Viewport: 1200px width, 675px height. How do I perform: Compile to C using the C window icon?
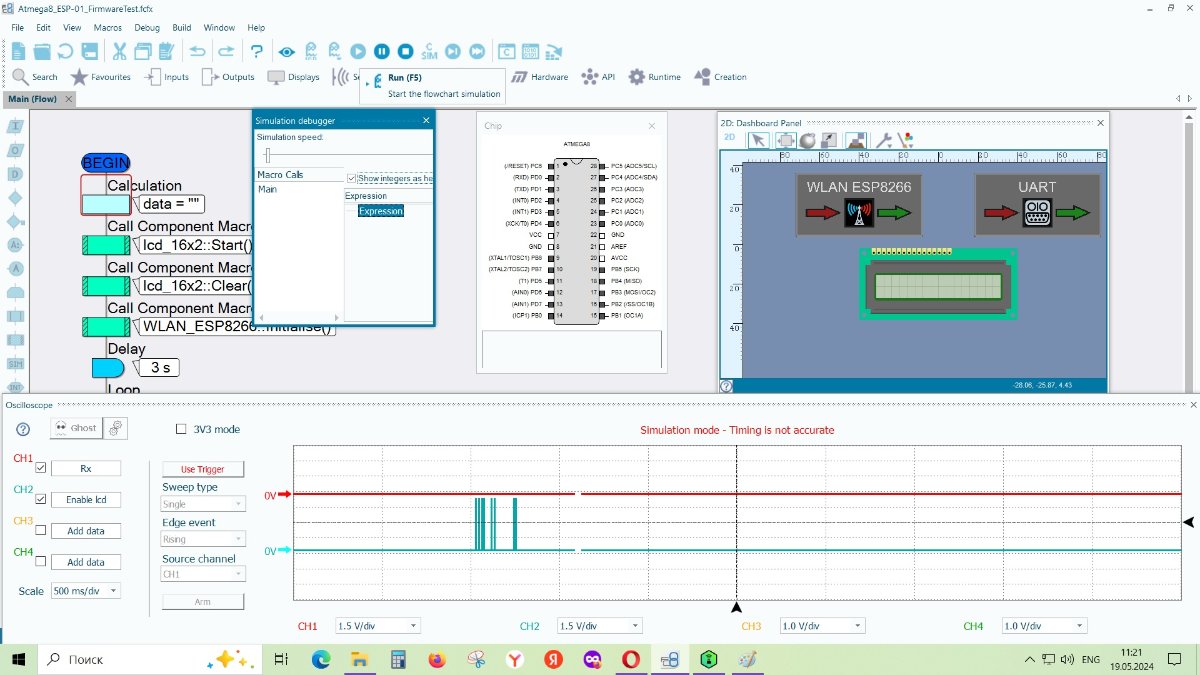(x=507, y=51)
